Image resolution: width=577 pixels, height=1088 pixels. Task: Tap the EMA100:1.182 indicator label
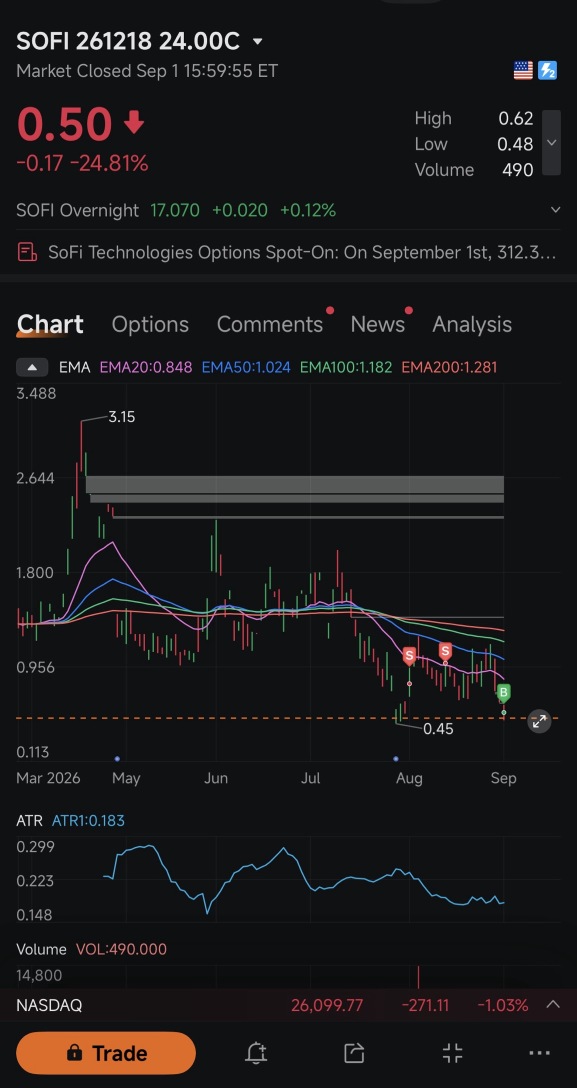[x=345, y=367]
